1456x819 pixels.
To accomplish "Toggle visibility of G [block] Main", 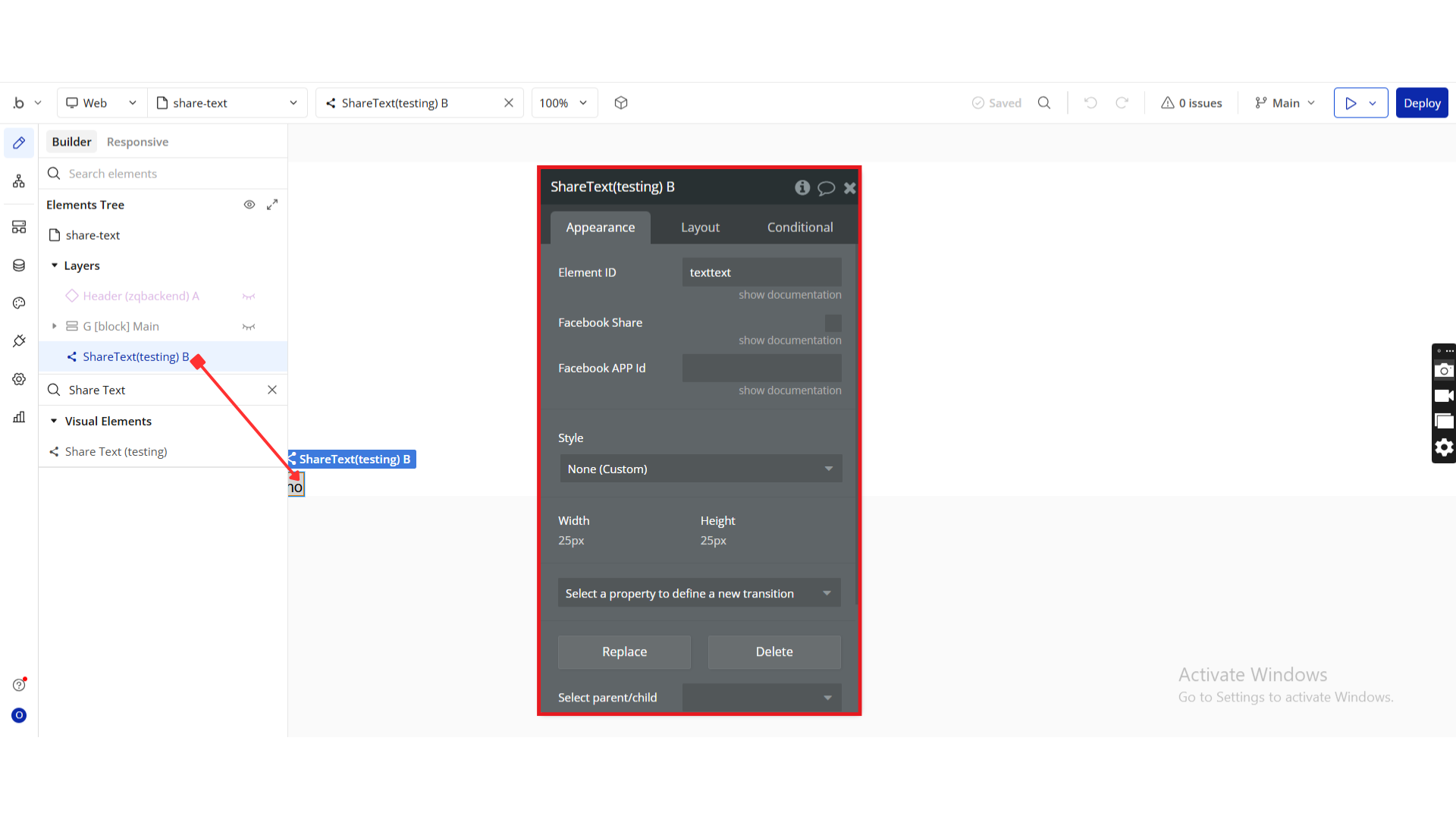I will 249,327.
